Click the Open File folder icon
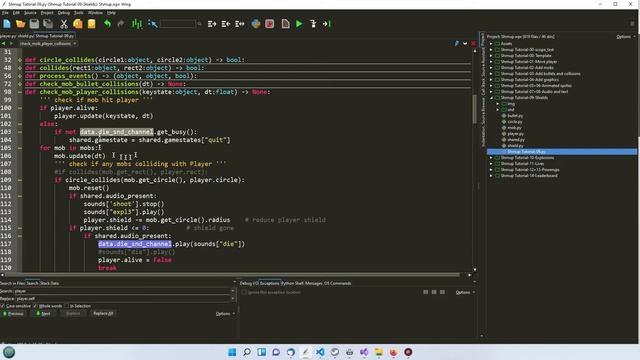Image resolution: width=640 pixels, height=360 pixels. click(20, 24)
